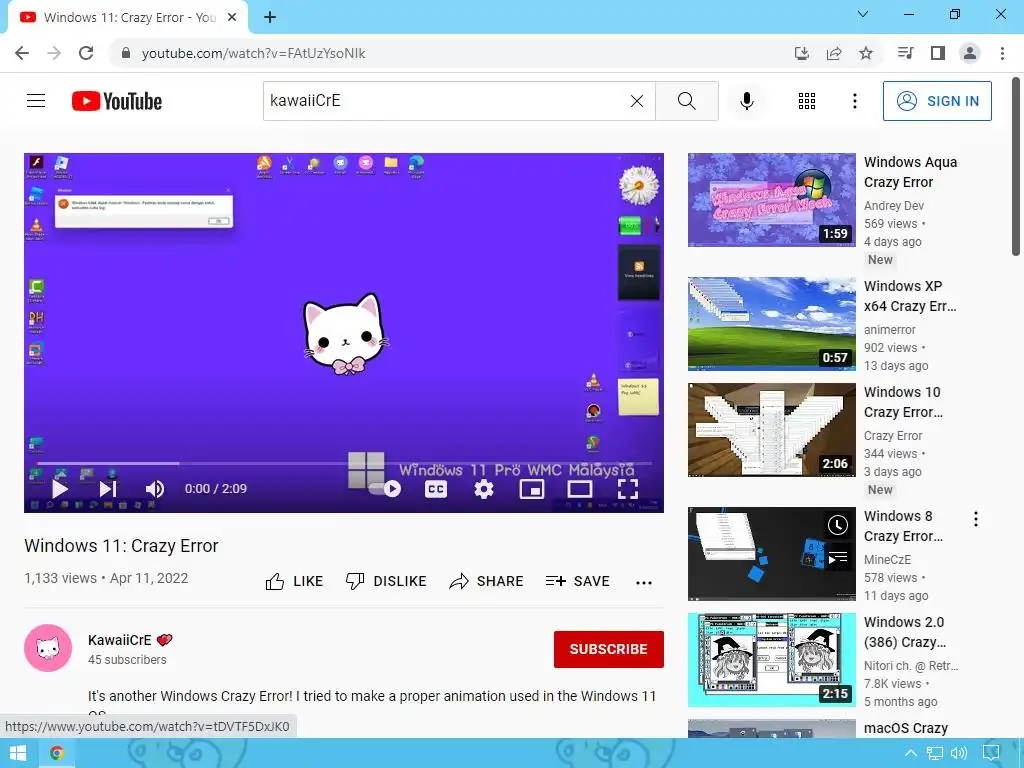The height and width of the screenshot is (768, 1024).
Task: Open taskbar network settings
Action: point(935,754)
